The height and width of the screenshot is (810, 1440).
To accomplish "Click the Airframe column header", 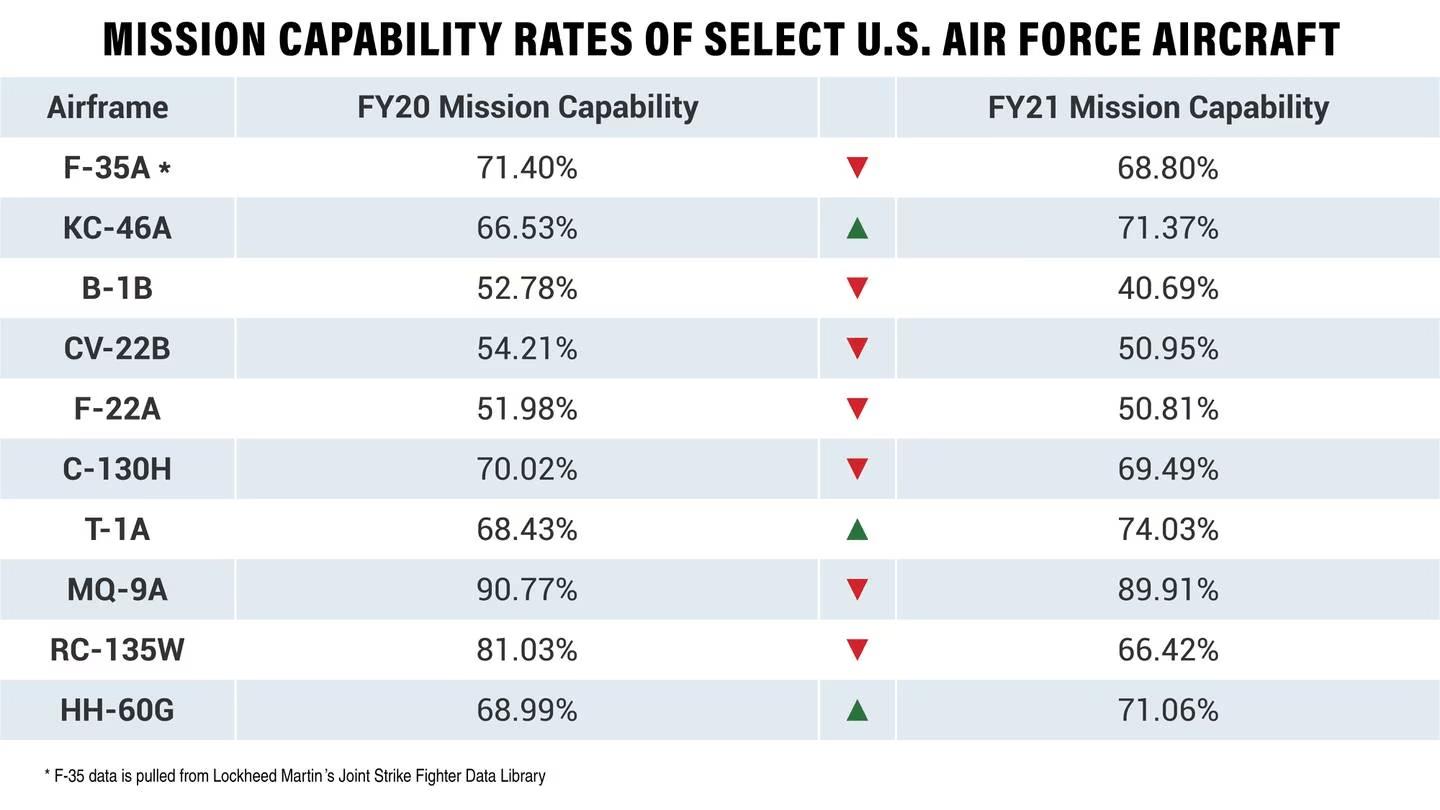I will coord(108,107).
